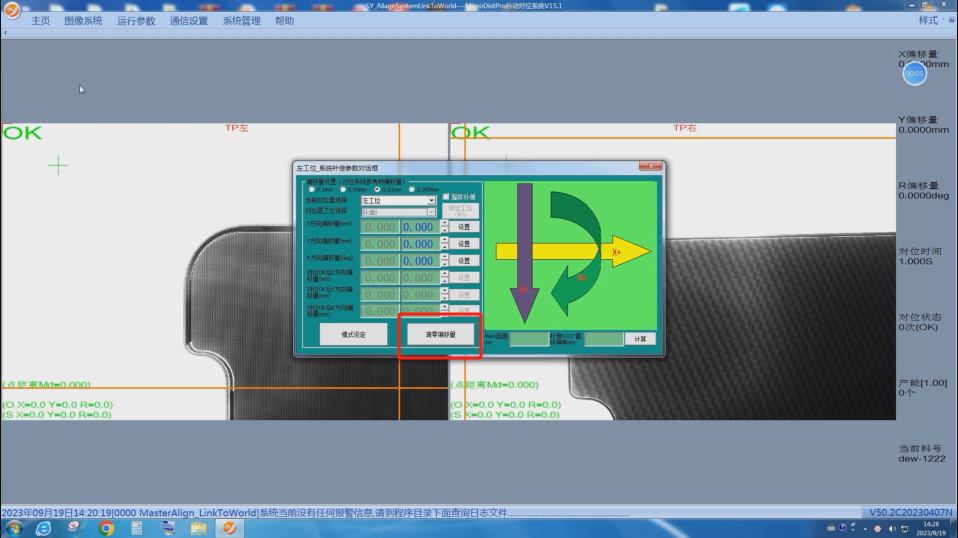
Task: Click the 计算 button
Action: [x=640, y=339]
